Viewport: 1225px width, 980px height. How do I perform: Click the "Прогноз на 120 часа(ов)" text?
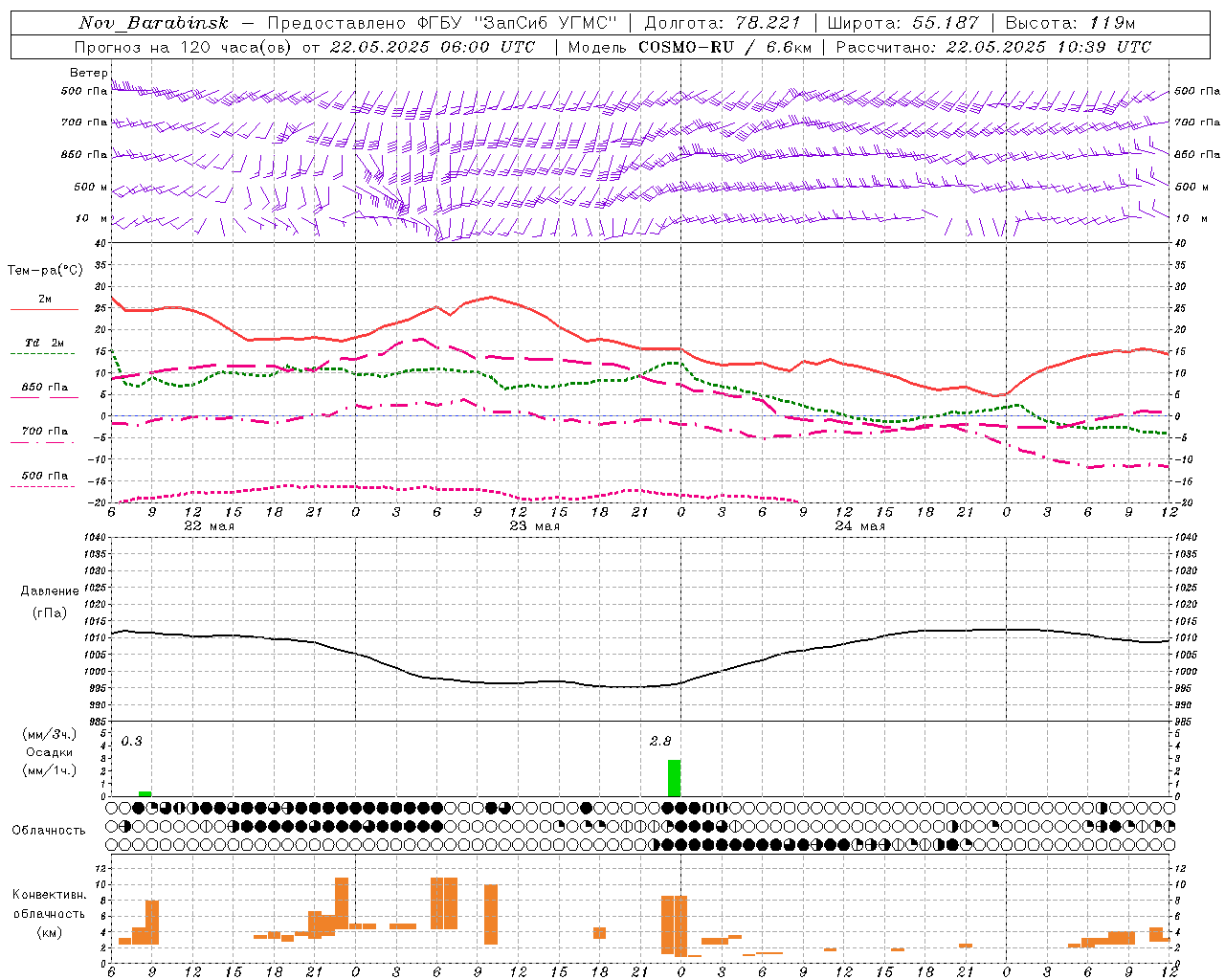184,47
